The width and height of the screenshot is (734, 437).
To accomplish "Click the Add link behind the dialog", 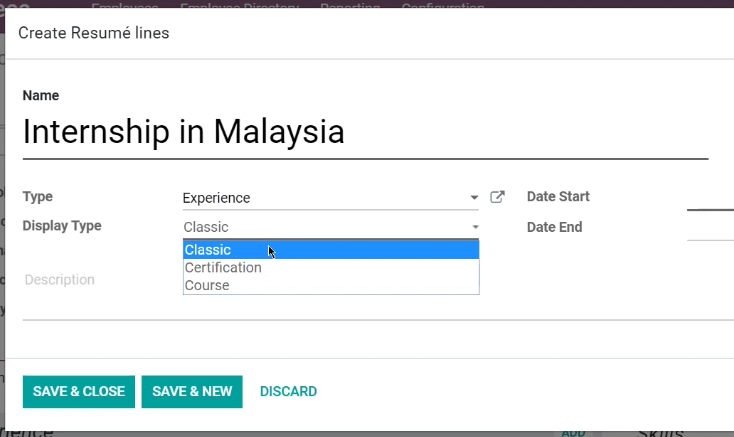I will [573, 432].
